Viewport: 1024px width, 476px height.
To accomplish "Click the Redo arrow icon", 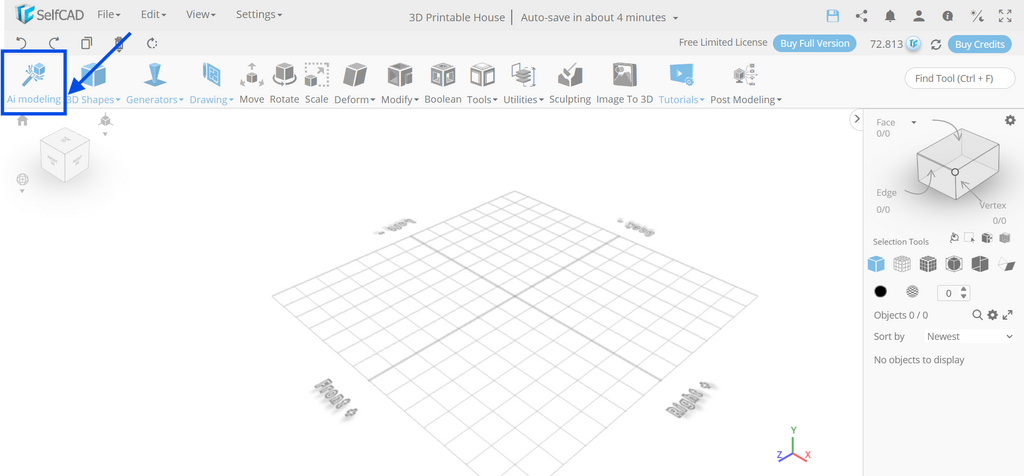I will tap(54, 43).
